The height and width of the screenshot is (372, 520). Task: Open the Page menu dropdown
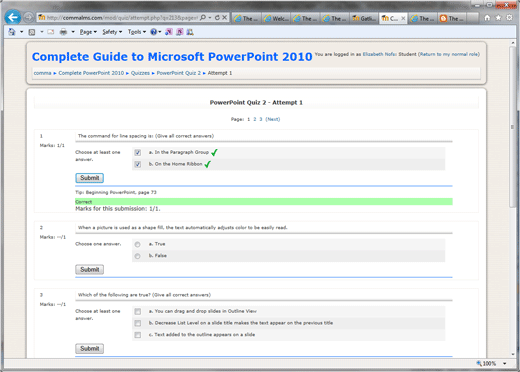(x=88, y=32)
